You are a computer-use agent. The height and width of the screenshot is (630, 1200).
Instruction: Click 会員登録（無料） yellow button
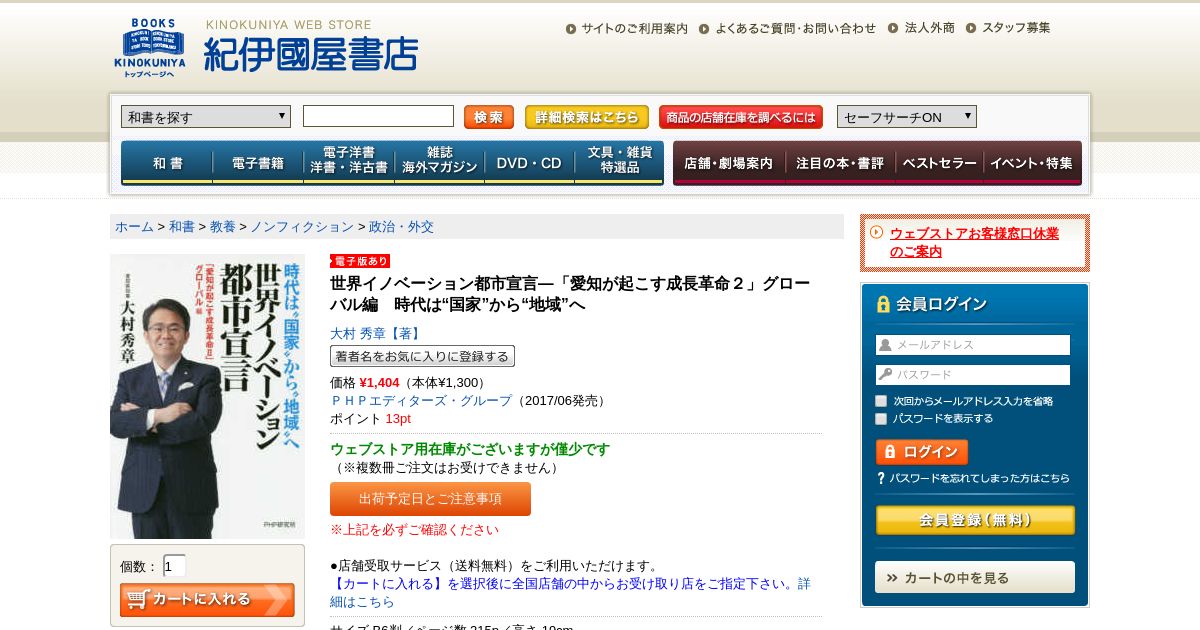[x=975, y=520]
